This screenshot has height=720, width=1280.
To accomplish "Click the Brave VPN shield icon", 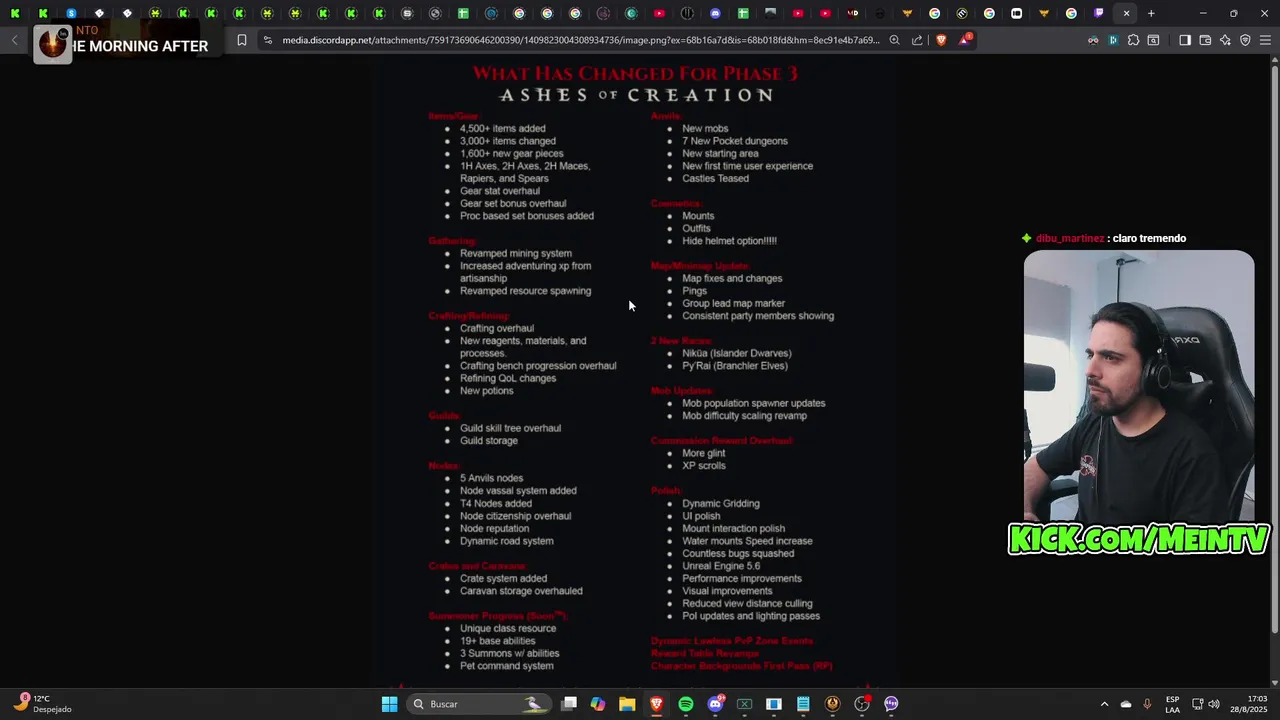I will click(x=1245, y=40).
